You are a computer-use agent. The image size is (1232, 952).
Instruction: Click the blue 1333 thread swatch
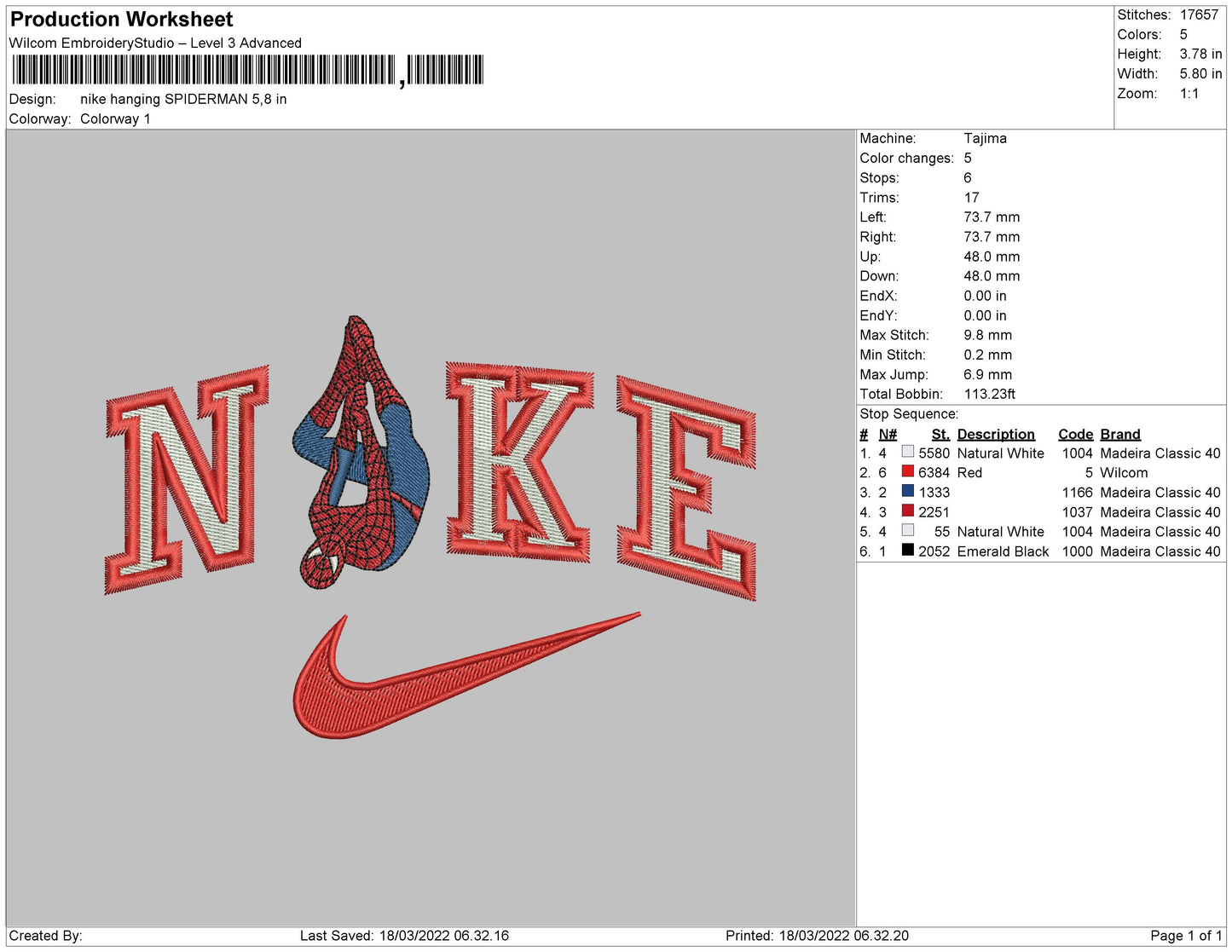[x=907, y=492]
